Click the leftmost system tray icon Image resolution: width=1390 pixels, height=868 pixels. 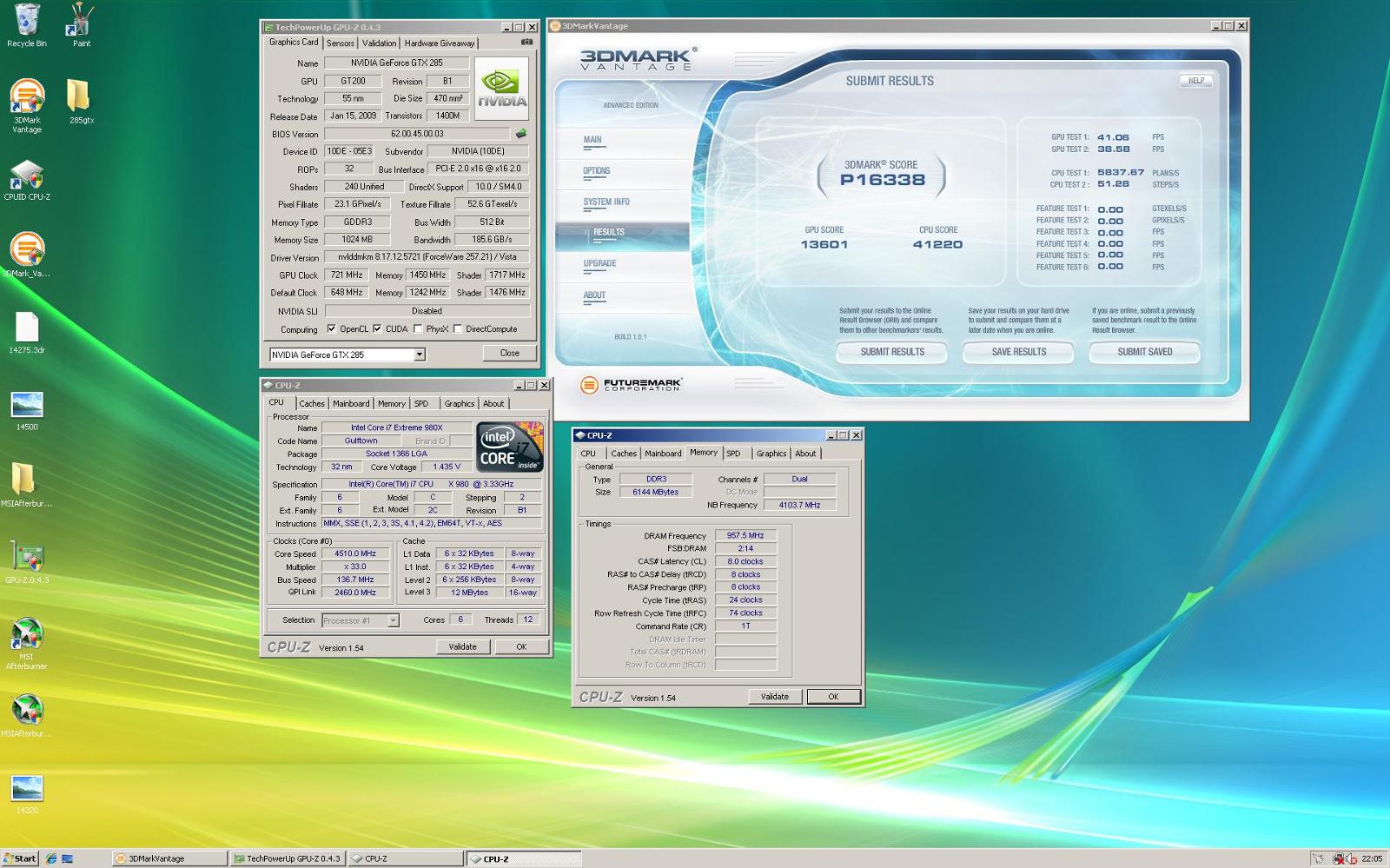(1318, 858)
